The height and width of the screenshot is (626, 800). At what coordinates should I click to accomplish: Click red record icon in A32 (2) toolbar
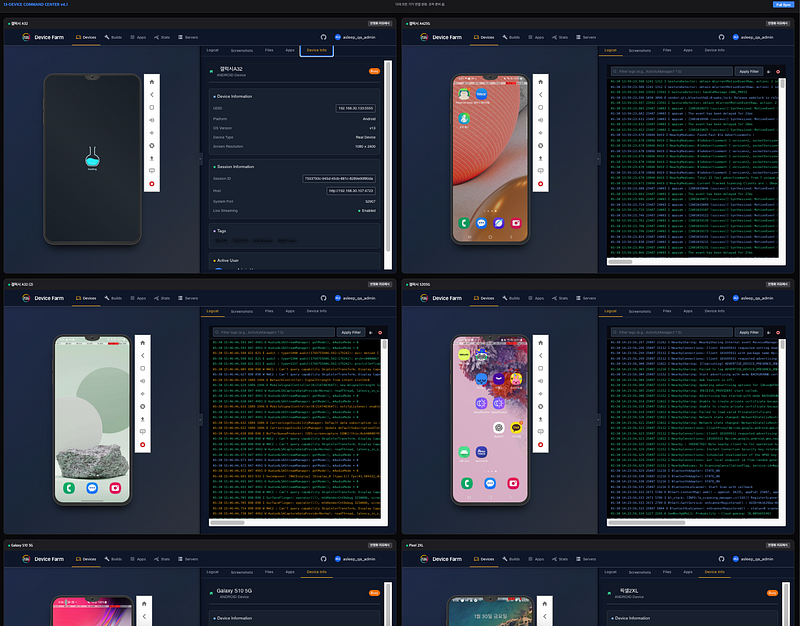[x=142, y=444]
